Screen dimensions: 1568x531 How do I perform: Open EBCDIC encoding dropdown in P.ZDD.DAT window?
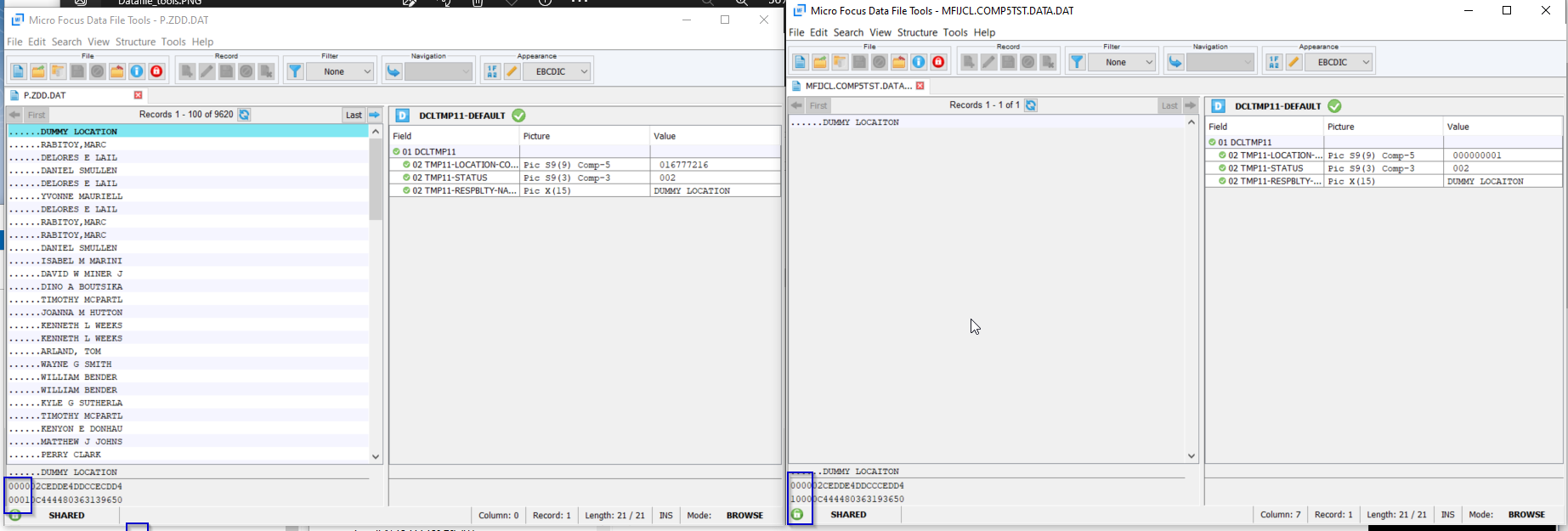[557, 72]
